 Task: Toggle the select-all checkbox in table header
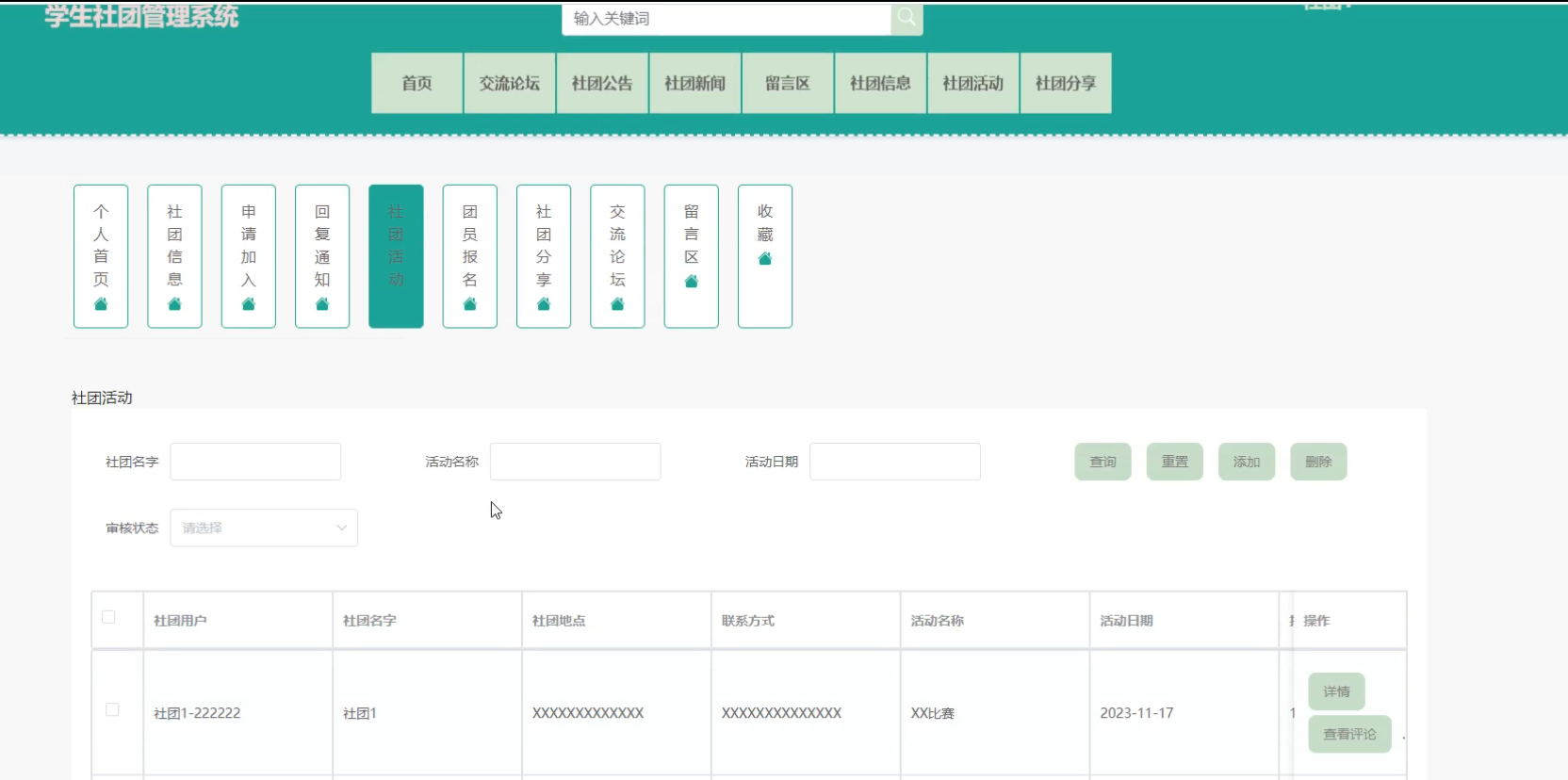[108, 617]
